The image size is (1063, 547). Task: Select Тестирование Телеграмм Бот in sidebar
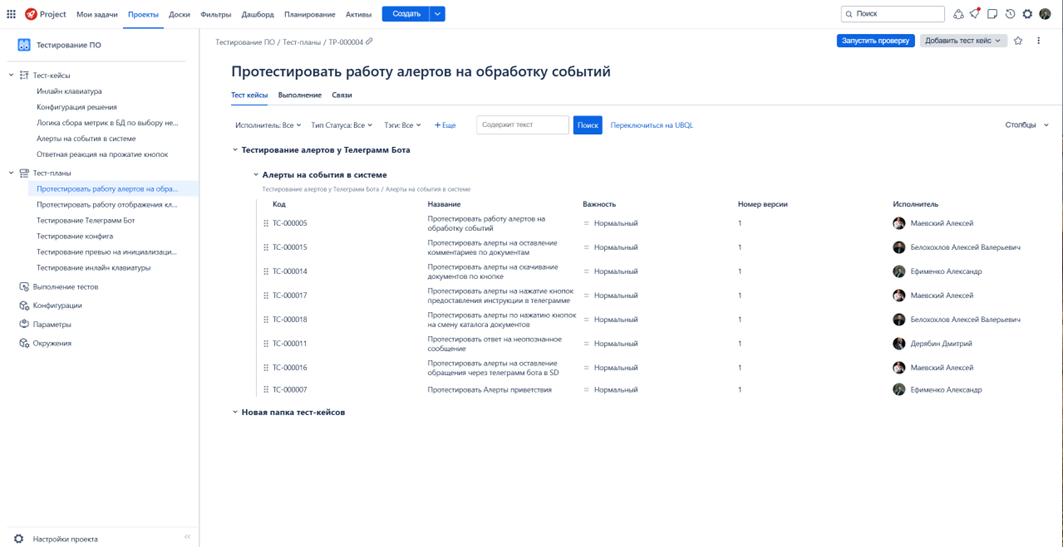[85, 220]
